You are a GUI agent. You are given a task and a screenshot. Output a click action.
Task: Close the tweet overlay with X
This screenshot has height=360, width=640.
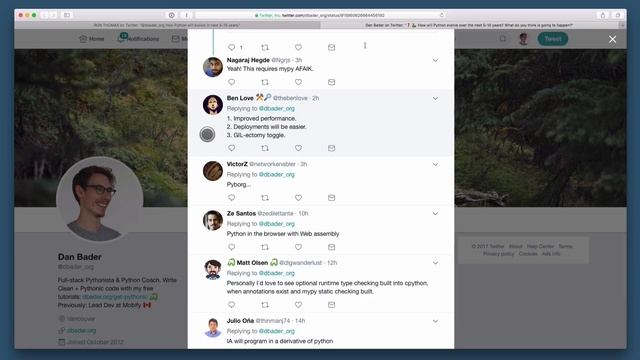(x=612, y=39)
